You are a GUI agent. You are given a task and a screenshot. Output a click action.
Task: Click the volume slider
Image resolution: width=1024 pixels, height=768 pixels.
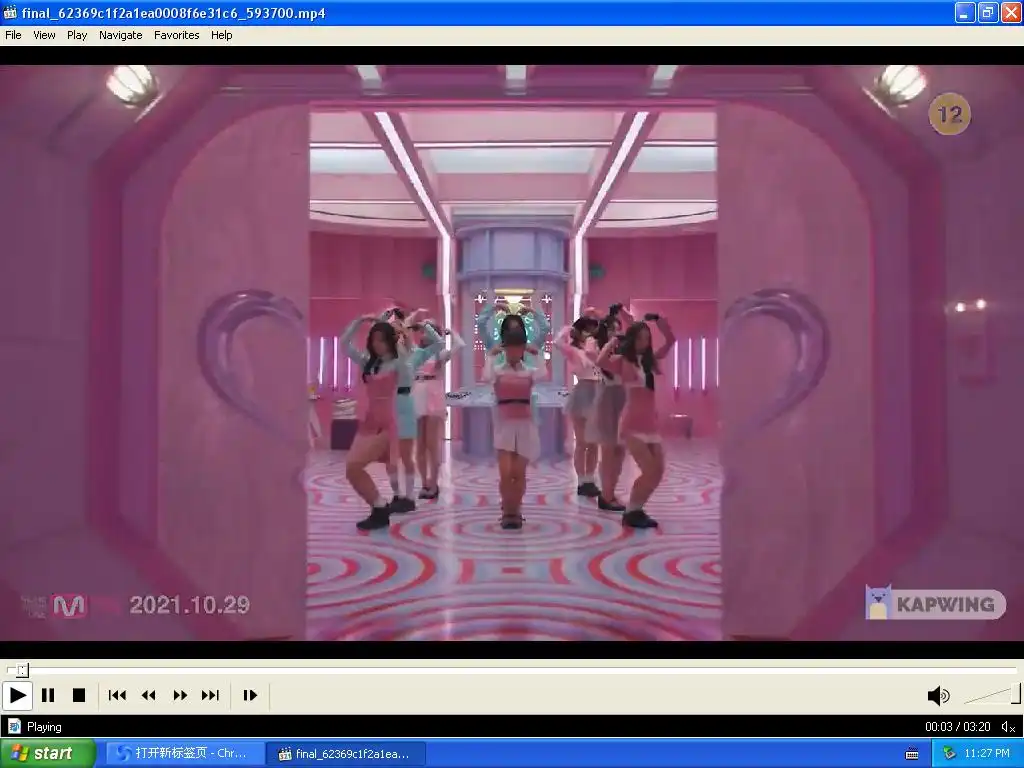(992, 696)
